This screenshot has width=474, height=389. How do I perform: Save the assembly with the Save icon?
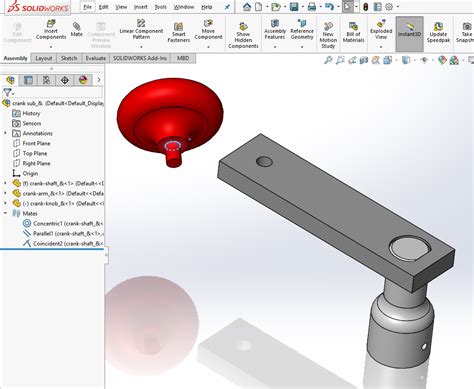pyautogui.click(x=294, y=7)
